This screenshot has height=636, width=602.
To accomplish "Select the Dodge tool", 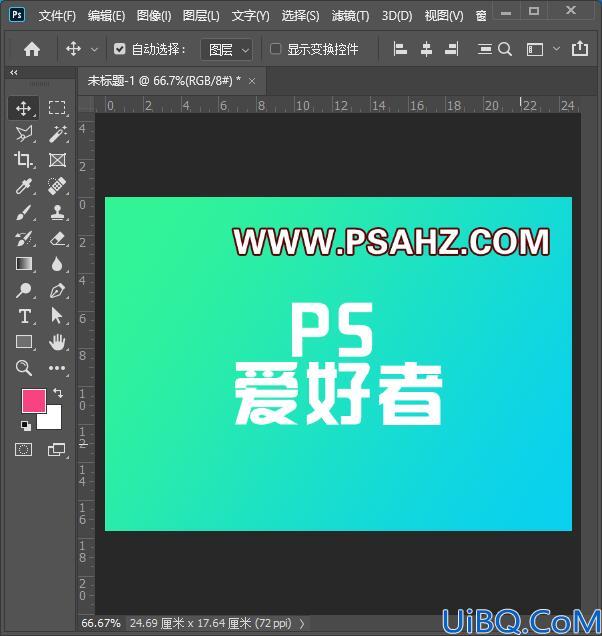I will 24,290.
